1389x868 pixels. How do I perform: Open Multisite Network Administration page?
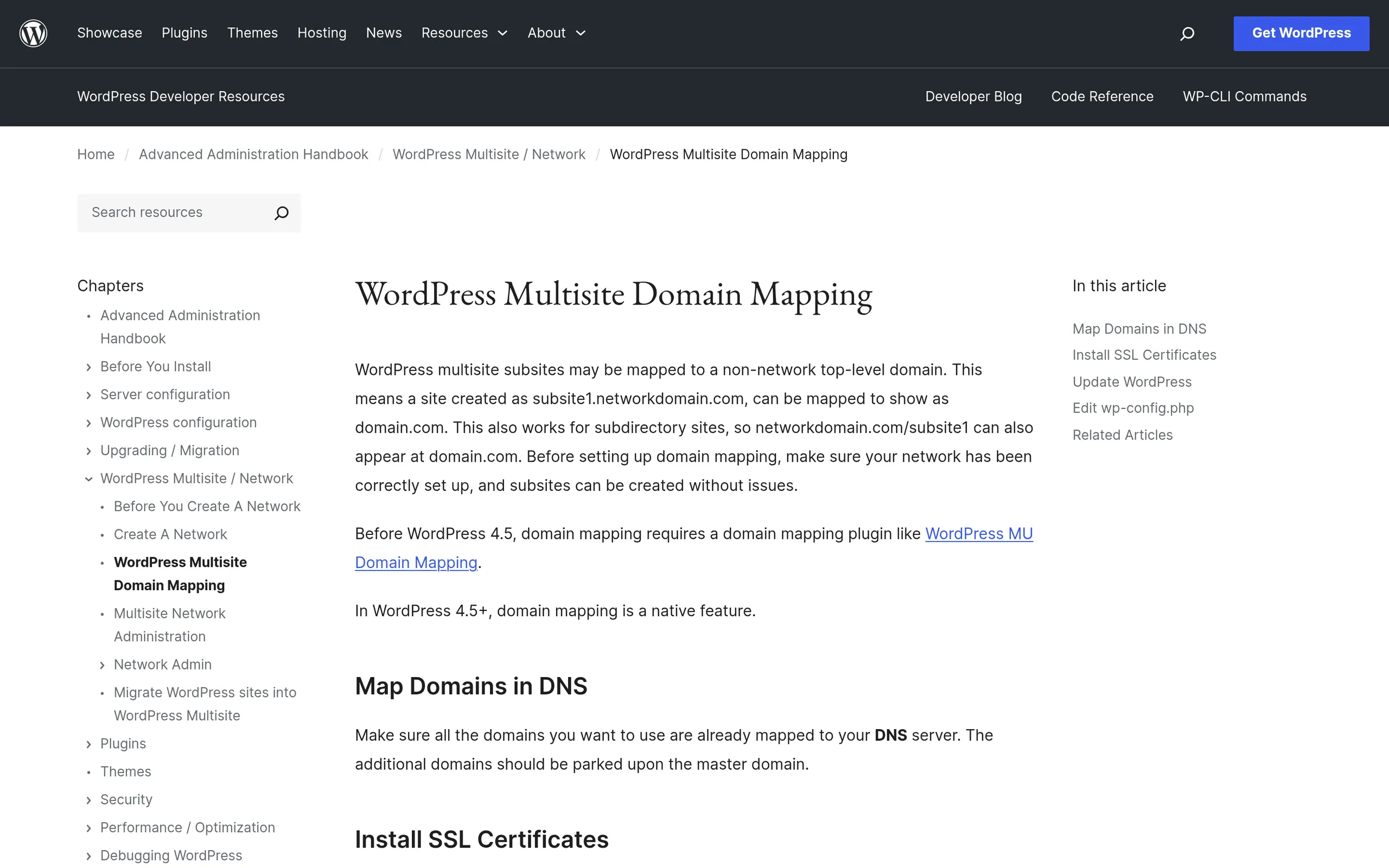tap(170, 624)
